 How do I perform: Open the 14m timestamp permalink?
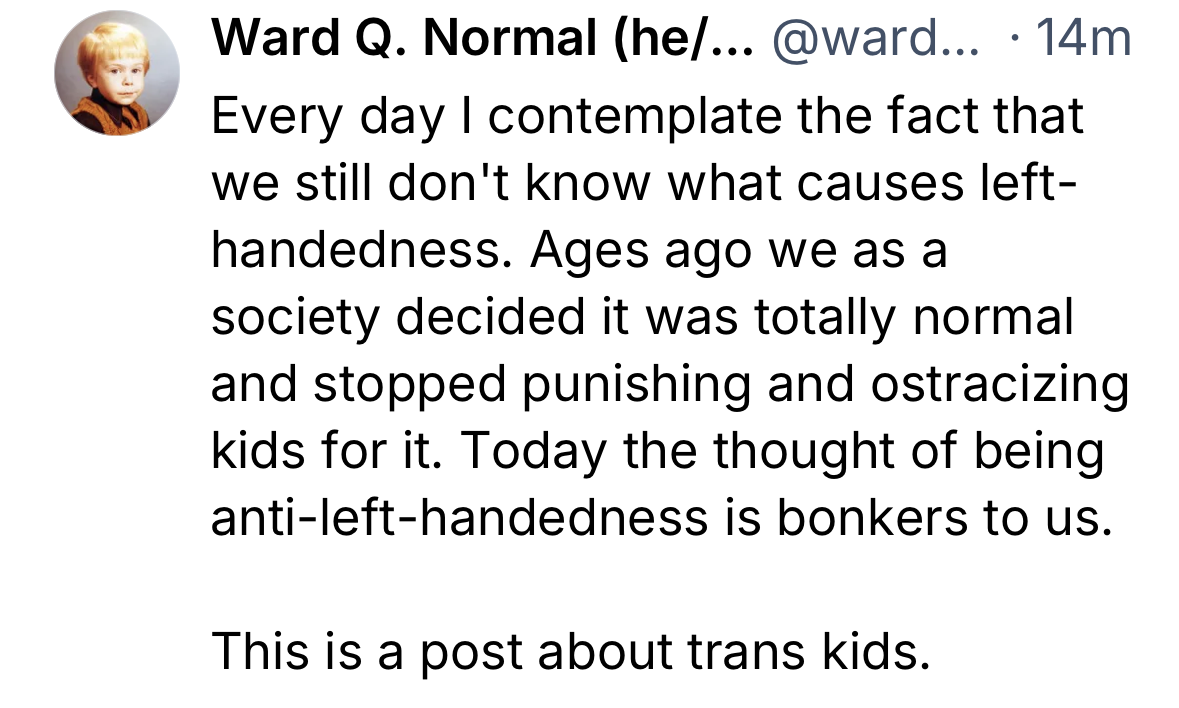1084,38
